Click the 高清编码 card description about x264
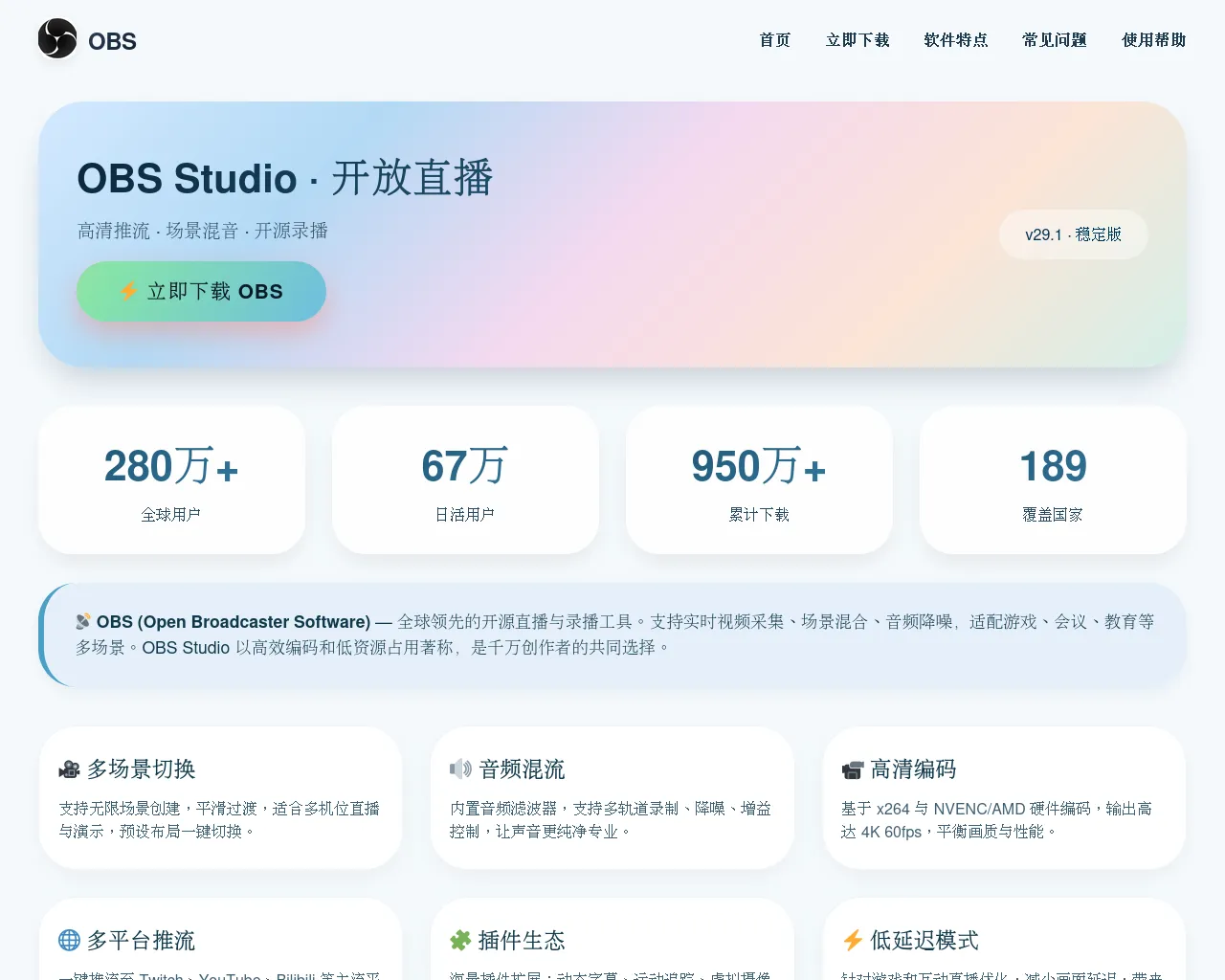 click(996, 820)
